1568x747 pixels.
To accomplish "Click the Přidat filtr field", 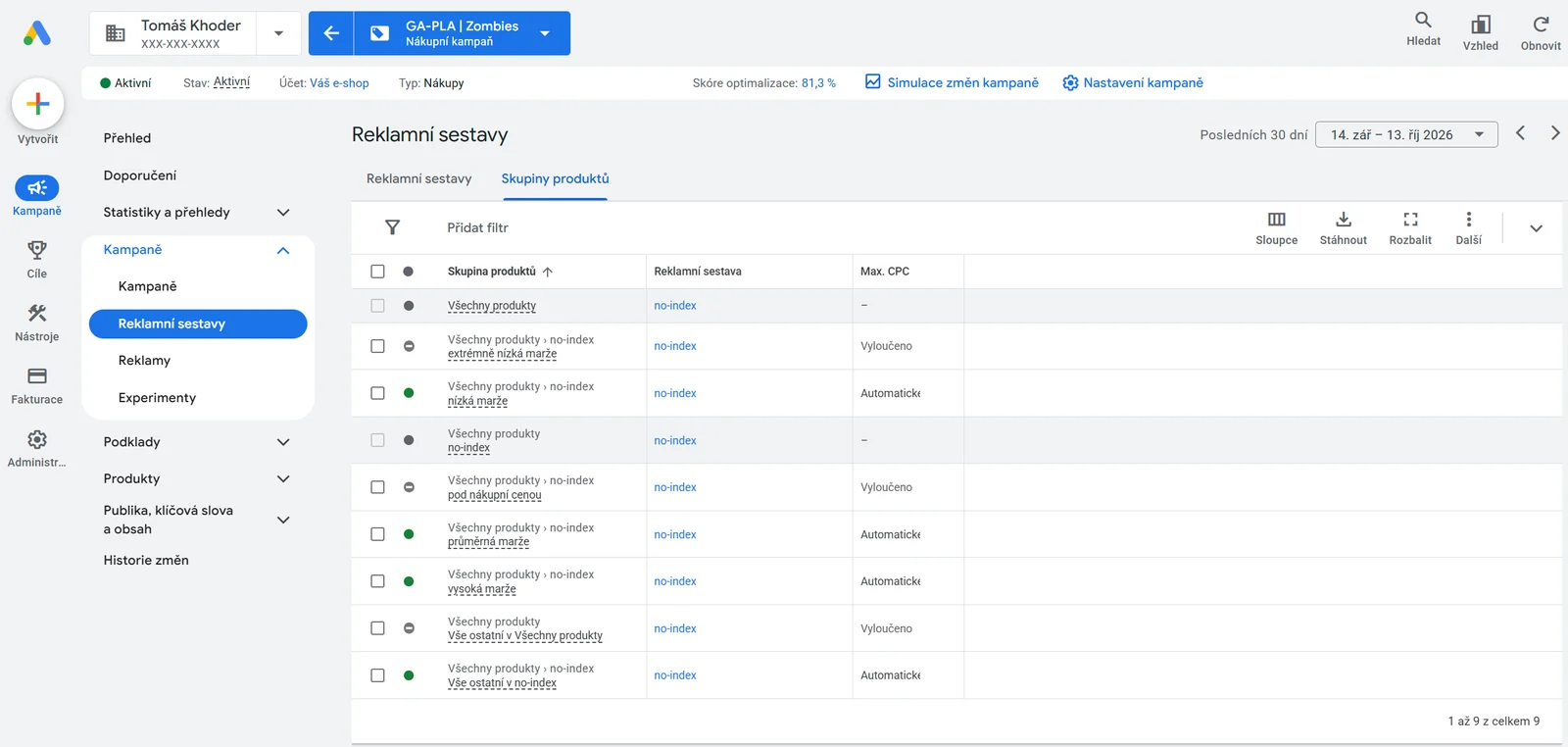I will (477, 227).
